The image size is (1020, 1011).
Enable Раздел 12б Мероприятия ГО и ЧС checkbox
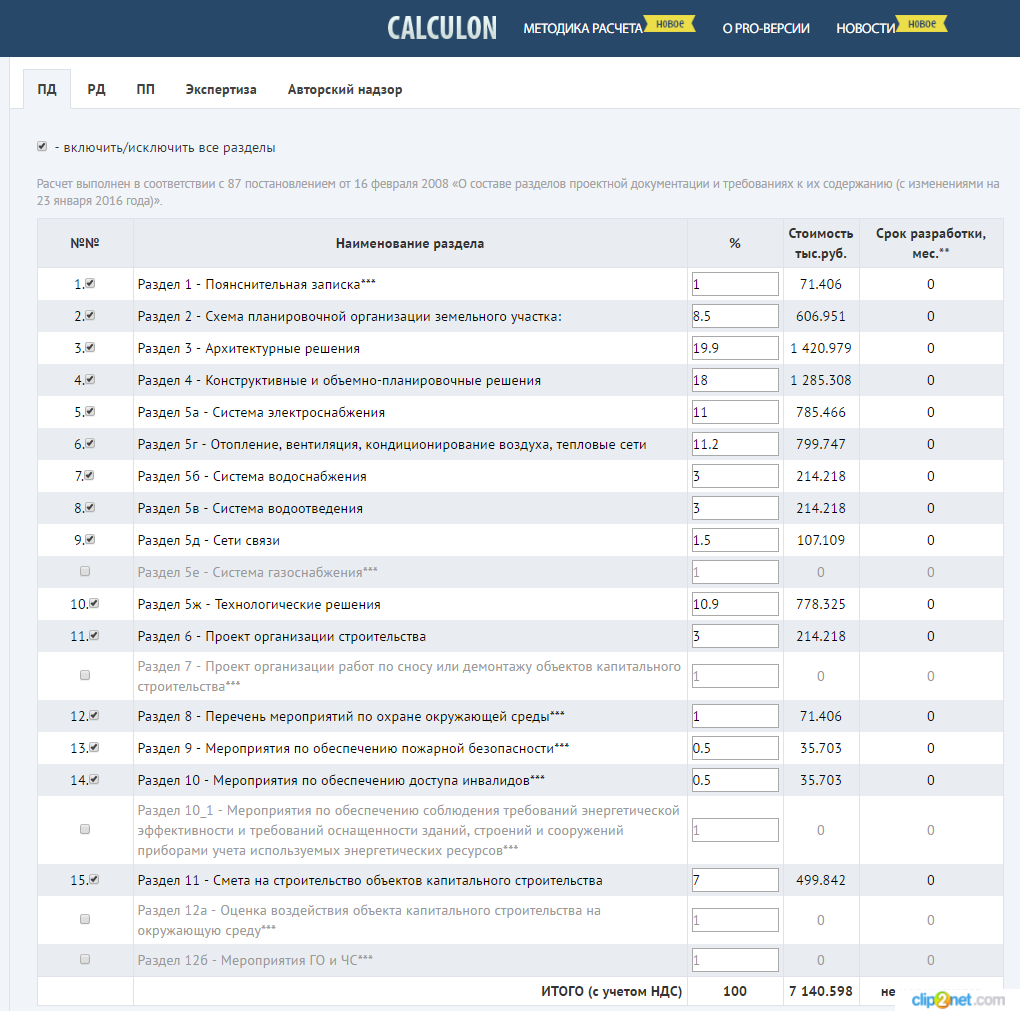tap(85, 959)
